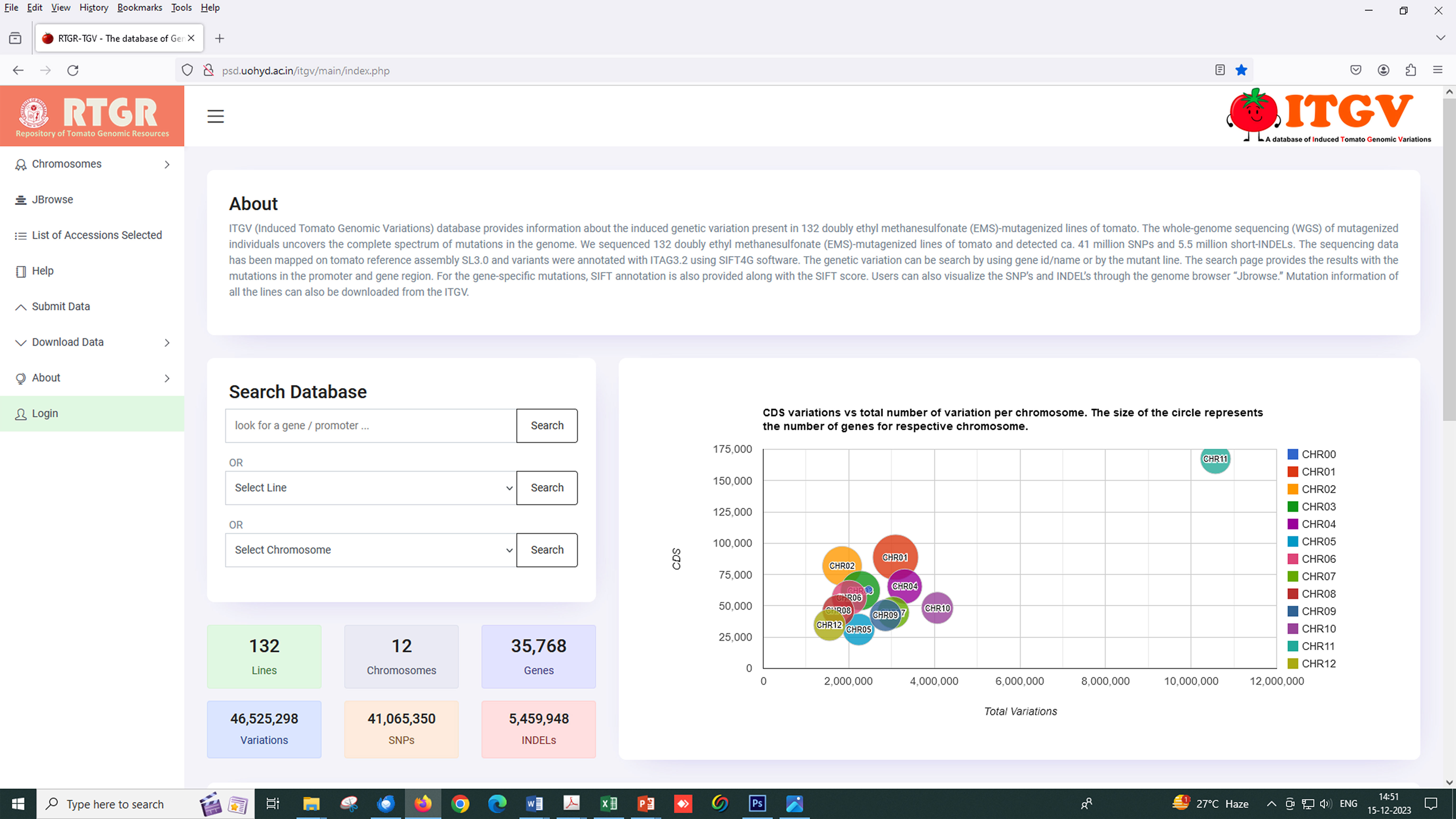This screenshot has height=819, width=1456.
Task: Open Submit Data in sidebar
Action: [92, 306]
